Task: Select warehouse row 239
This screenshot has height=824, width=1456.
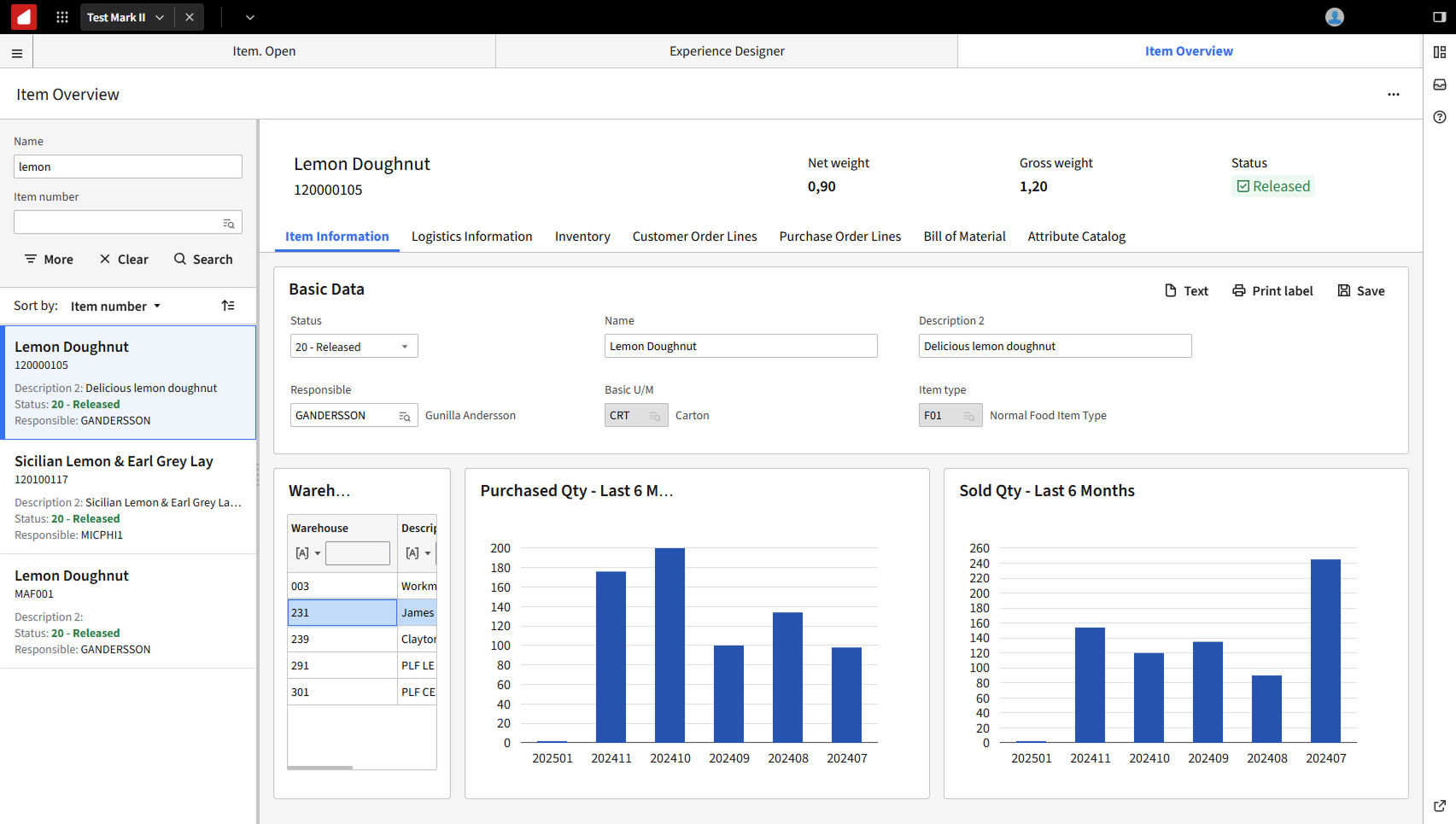Action: (x=342, y=640)
